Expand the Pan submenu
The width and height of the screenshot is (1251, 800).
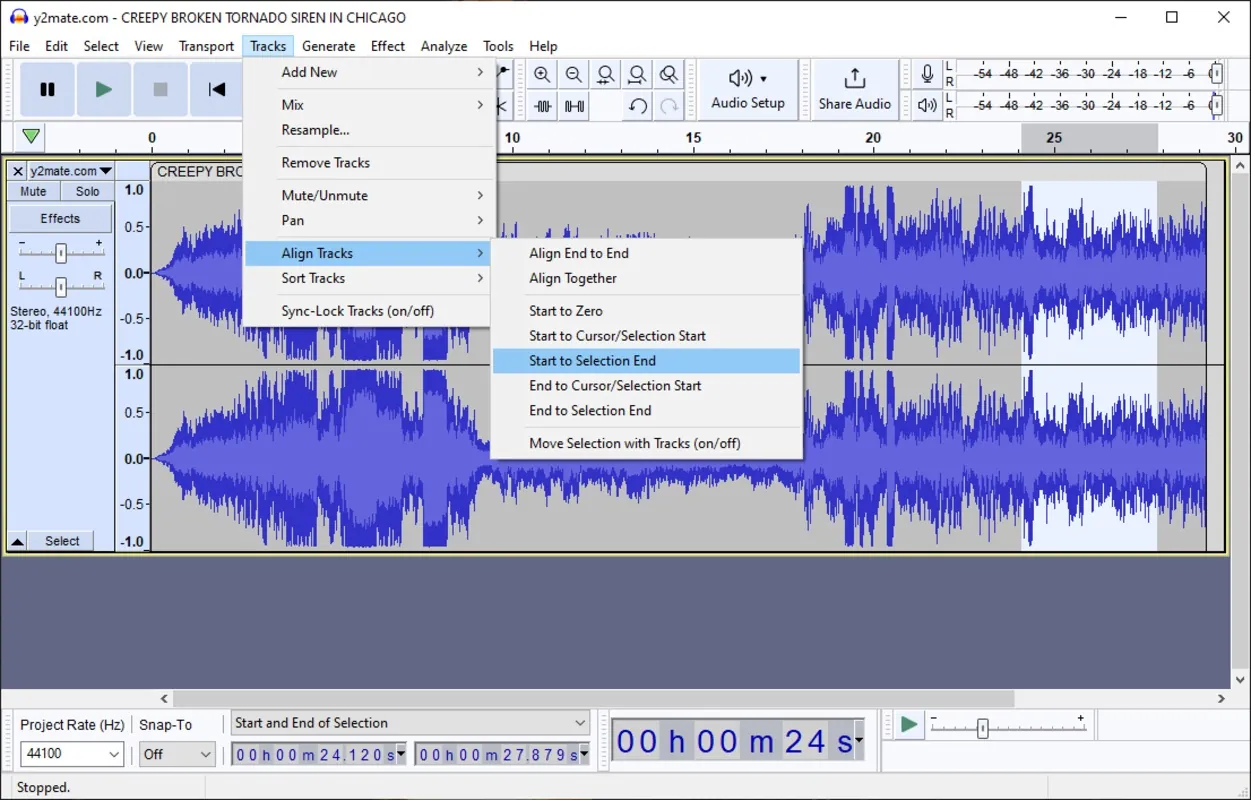click(x=368, y=221)
